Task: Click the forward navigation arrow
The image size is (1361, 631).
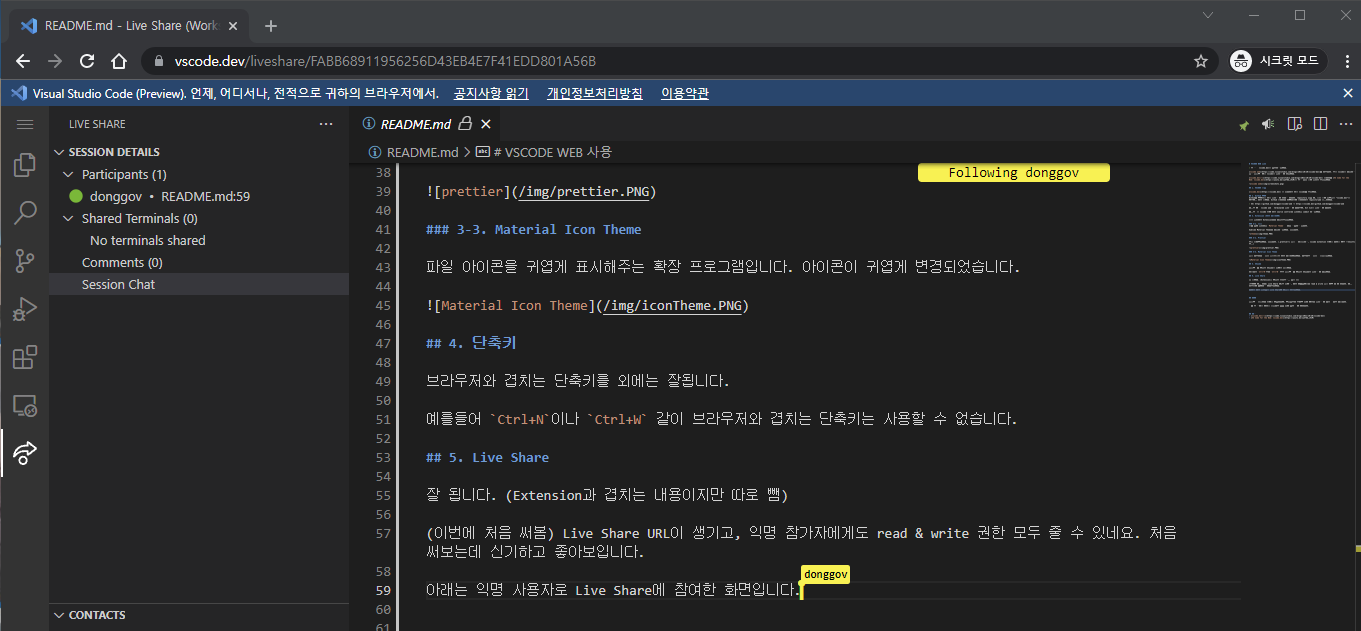Action: coord(55,61)
